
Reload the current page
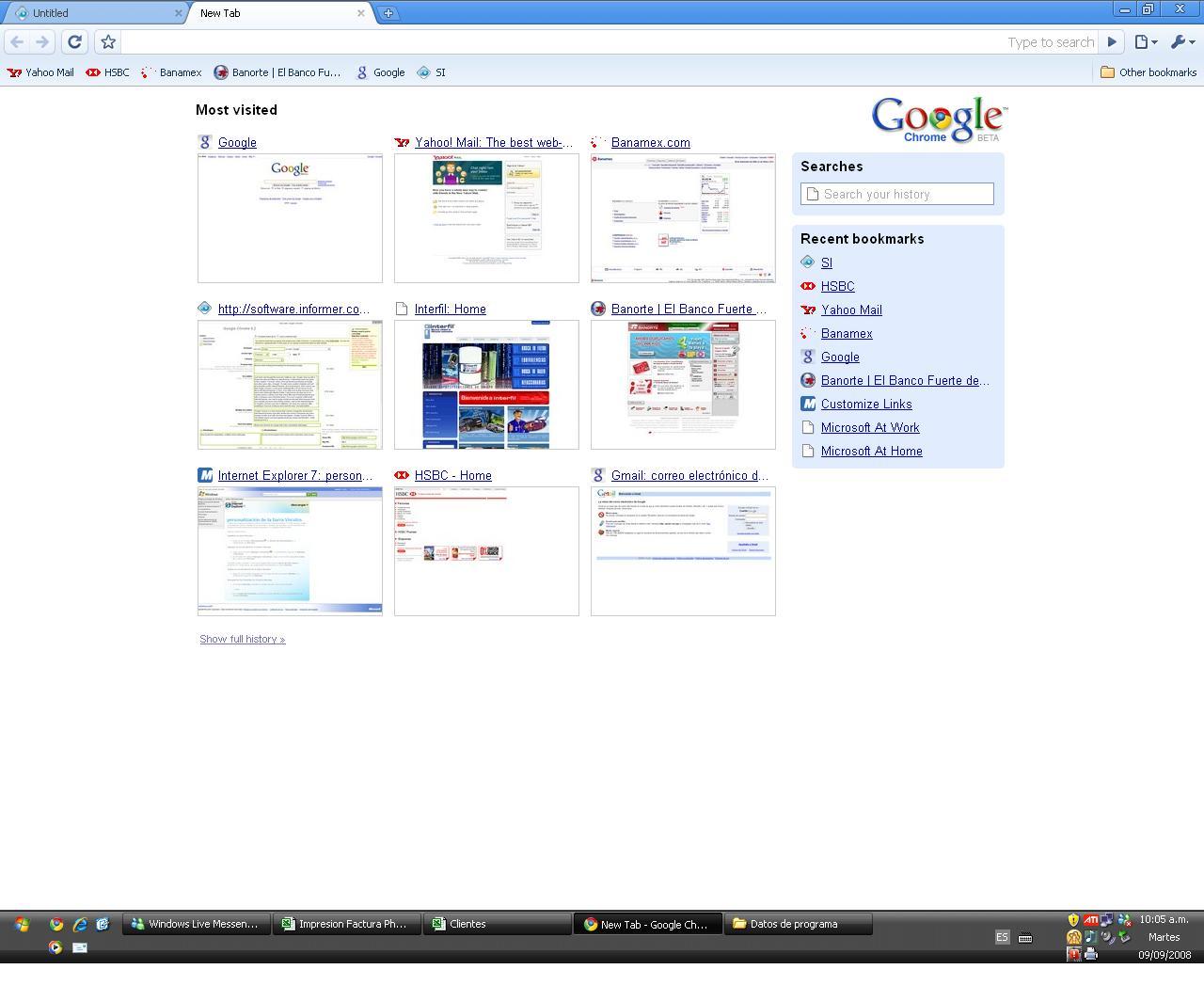pos(74,41)
